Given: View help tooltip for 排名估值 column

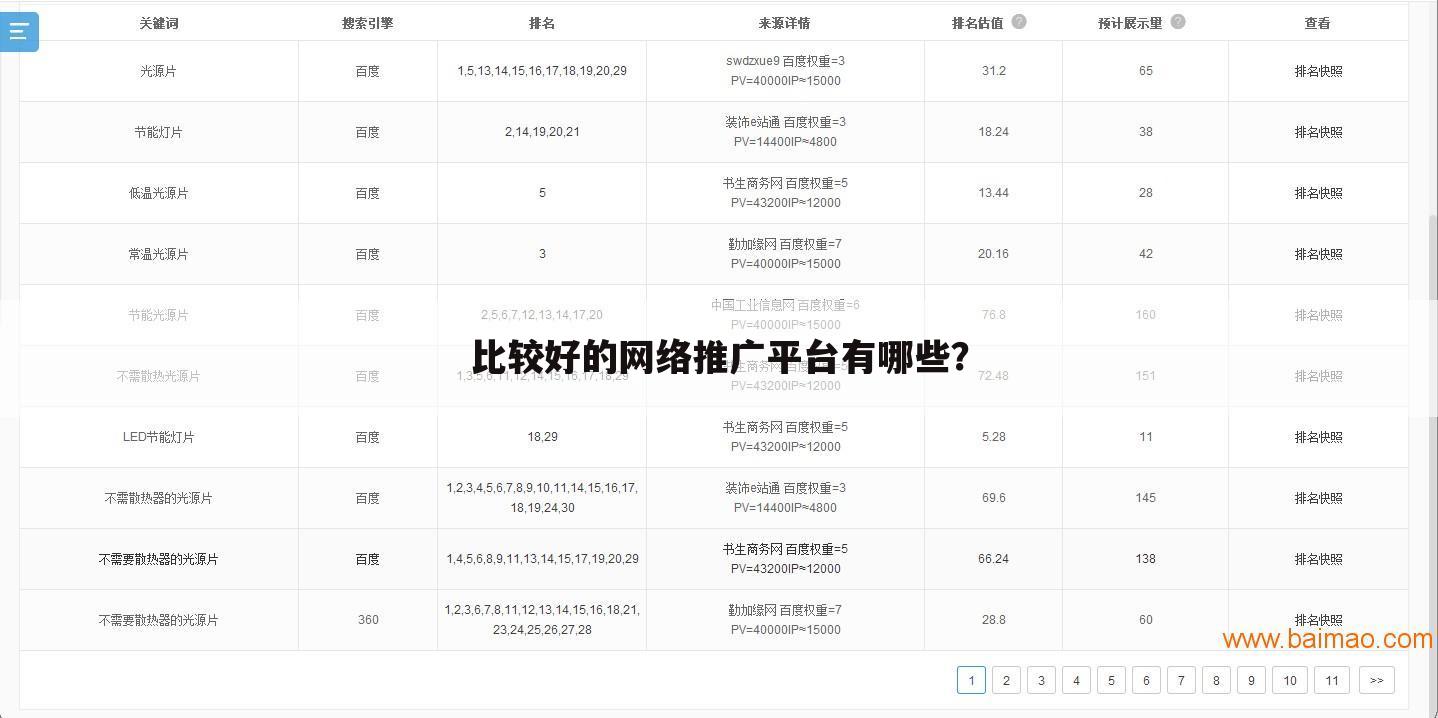Looking at the screenshot, I should (1018, 21).
